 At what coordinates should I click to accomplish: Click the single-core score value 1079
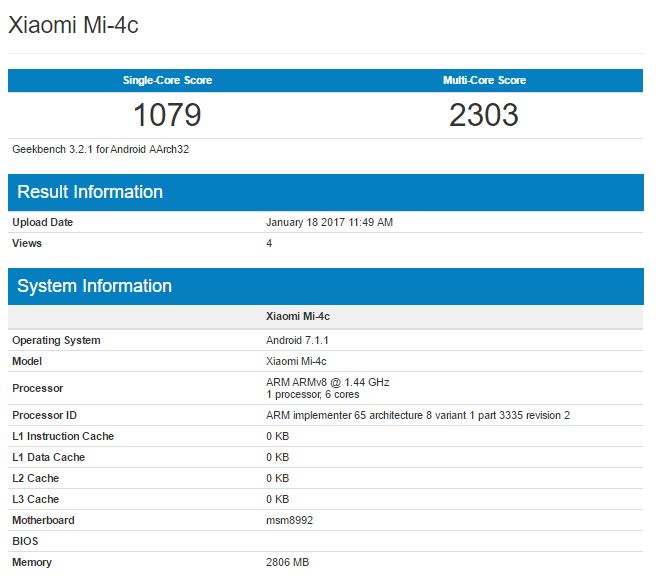[167, 115]
